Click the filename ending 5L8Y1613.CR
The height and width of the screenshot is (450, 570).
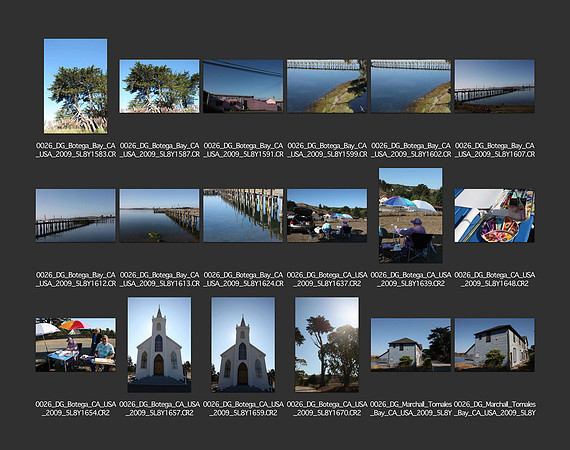tap(160, 279)
